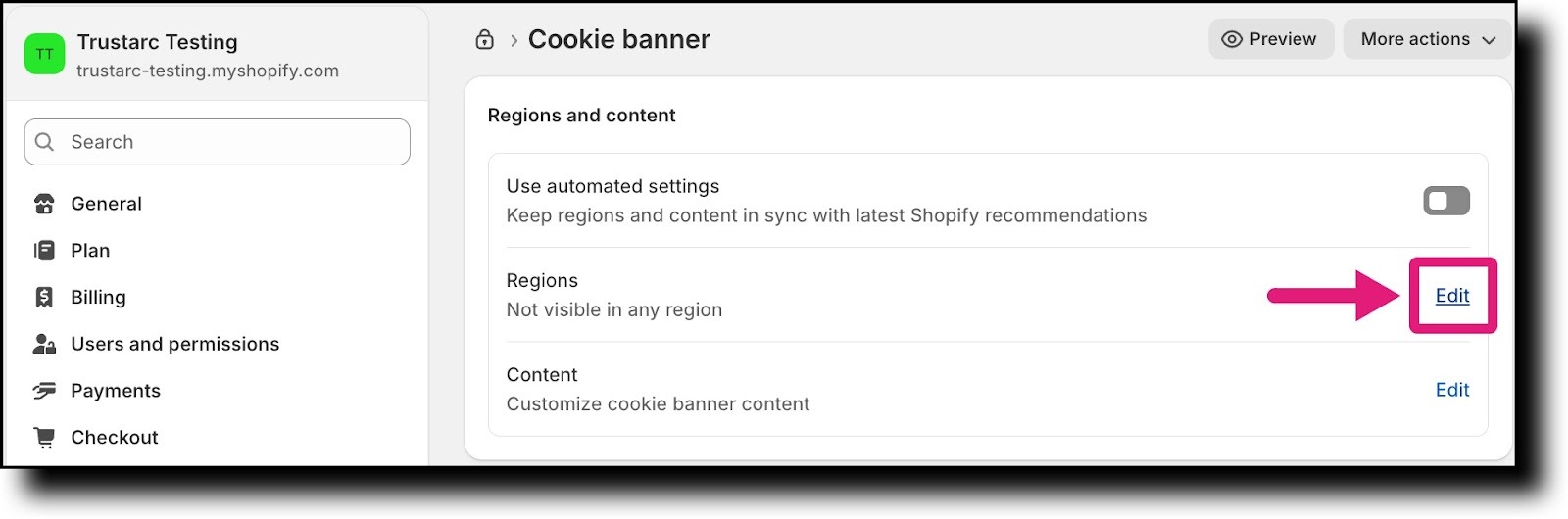
Task: Click the Users and permissions icon
Action: click(x=44, y=344)
